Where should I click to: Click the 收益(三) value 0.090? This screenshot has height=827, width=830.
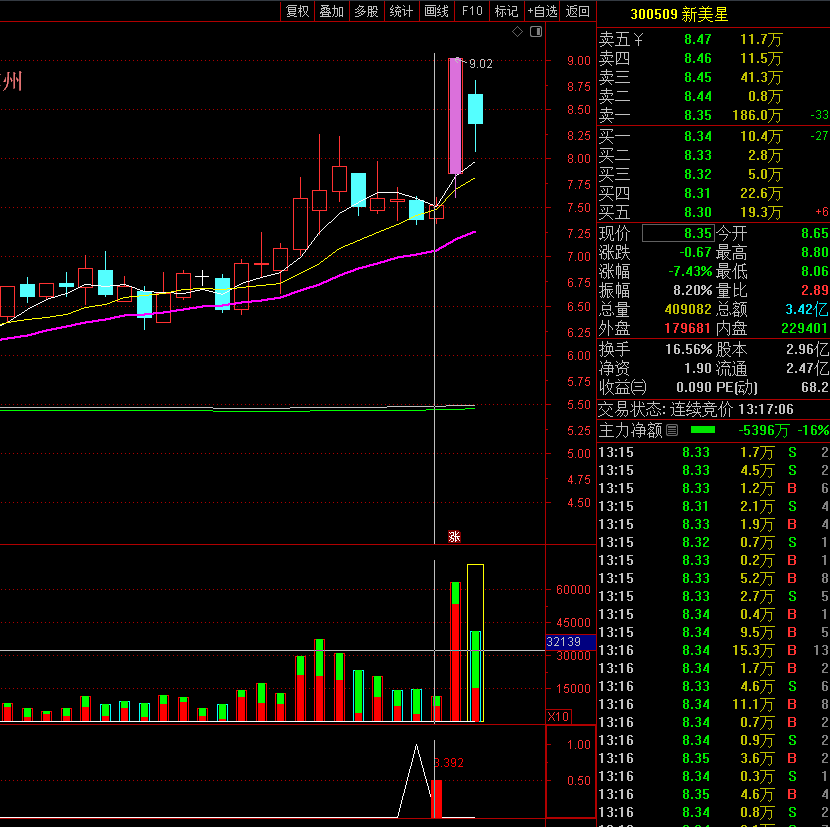tap(693, 388)
